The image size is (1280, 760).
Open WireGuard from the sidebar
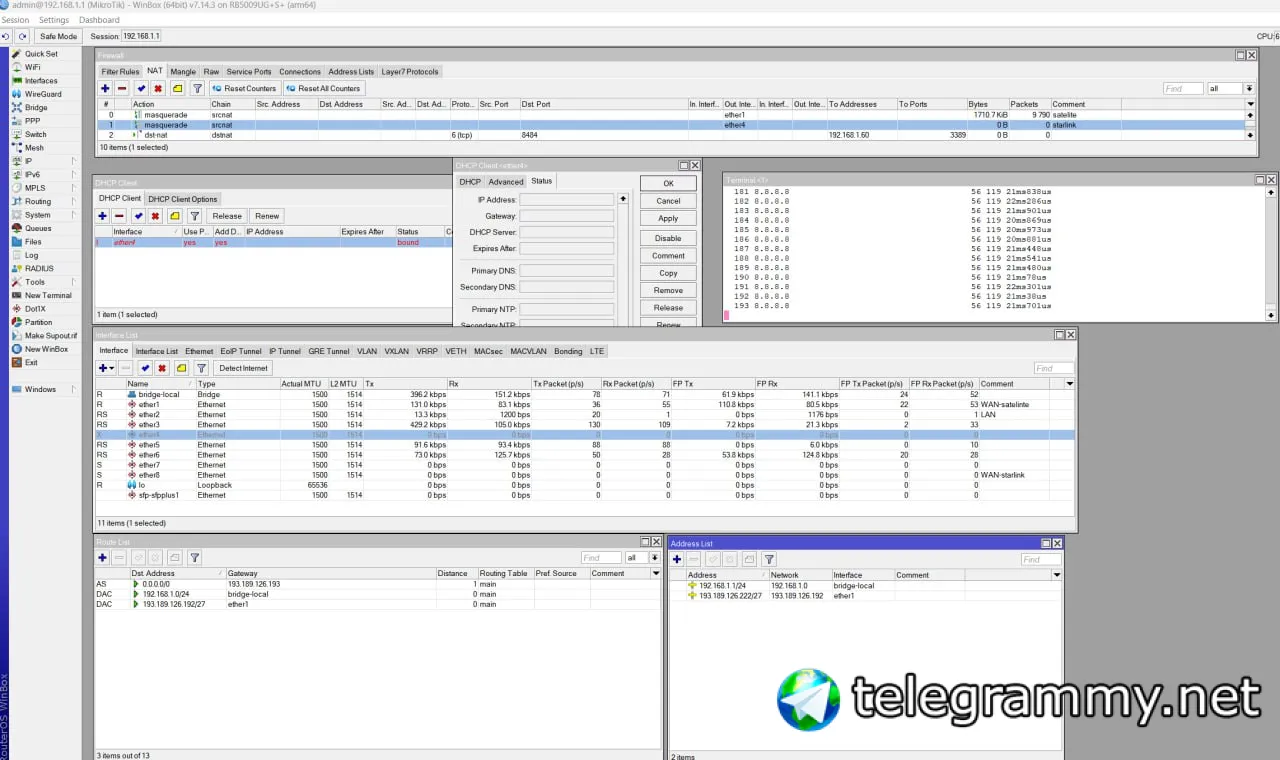coord(43,94)
